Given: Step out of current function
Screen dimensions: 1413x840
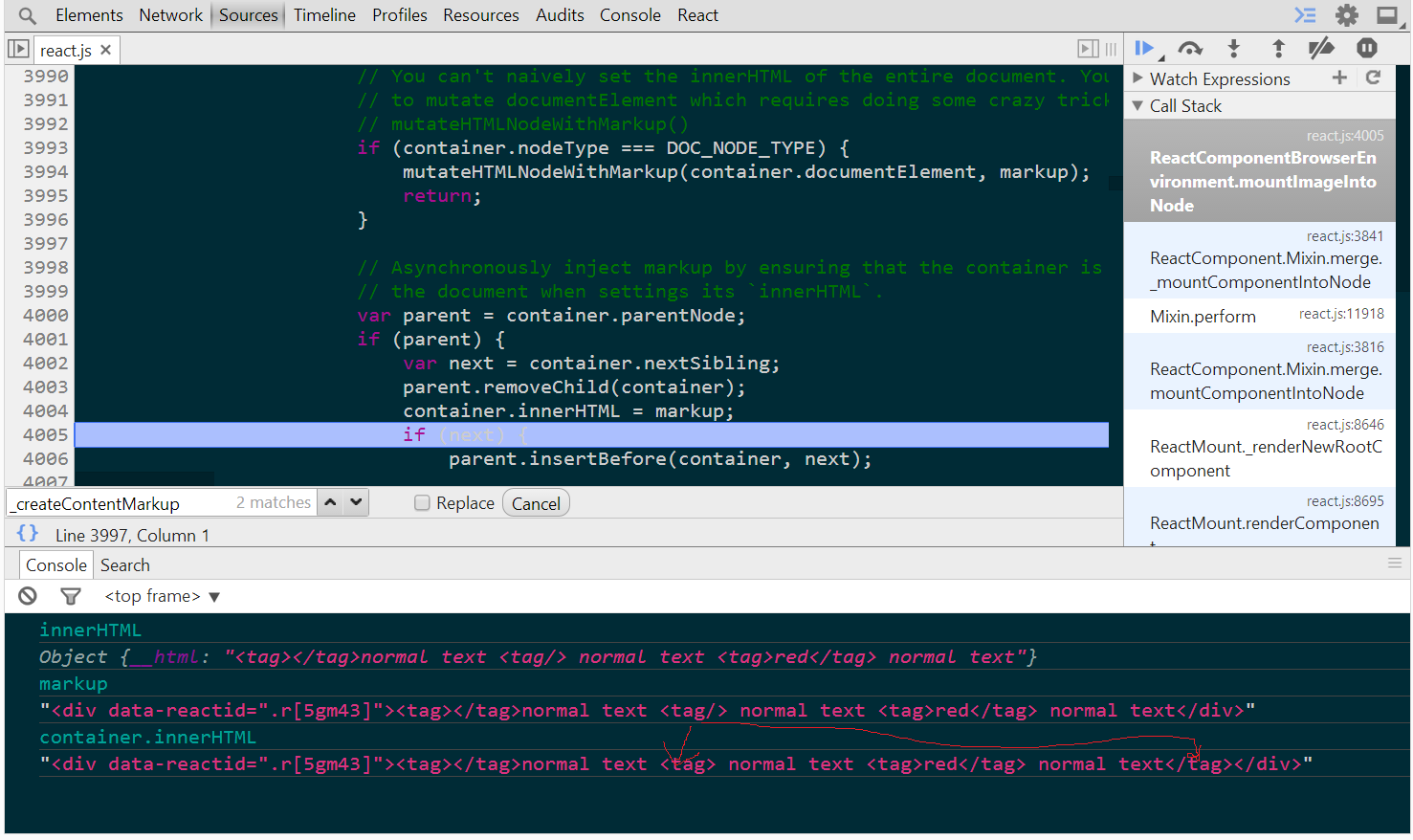Looking at the screenshot, I should coord(1278,49).
